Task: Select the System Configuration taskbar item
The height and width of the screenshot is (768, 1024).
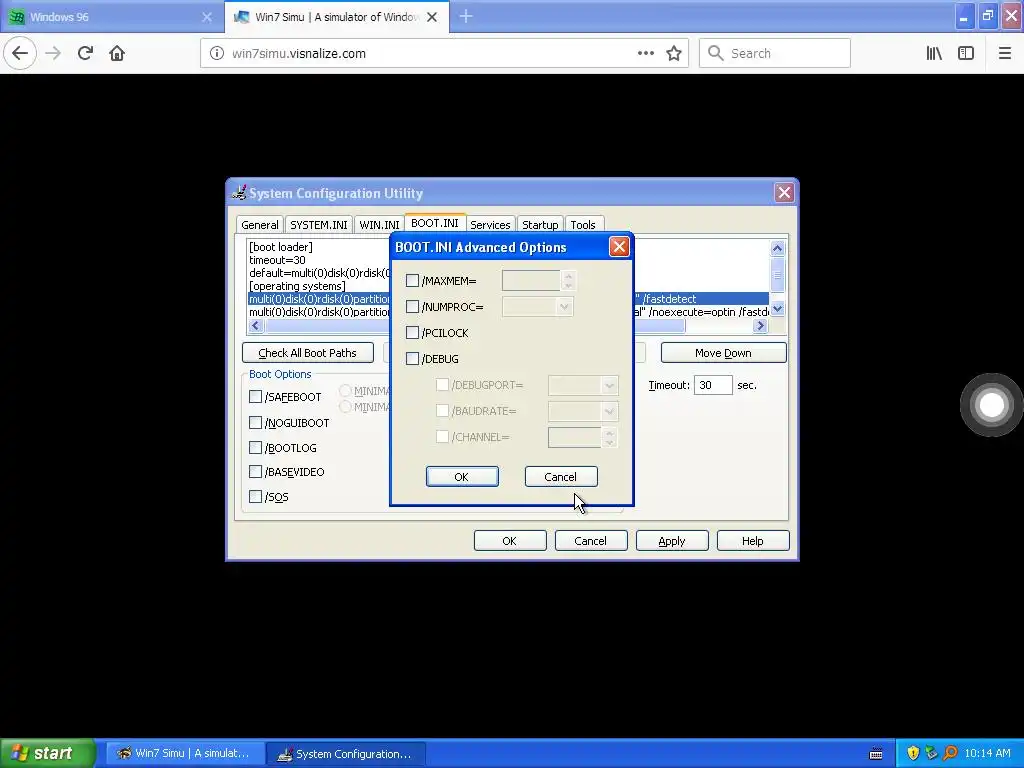Action: coord(345,754)
